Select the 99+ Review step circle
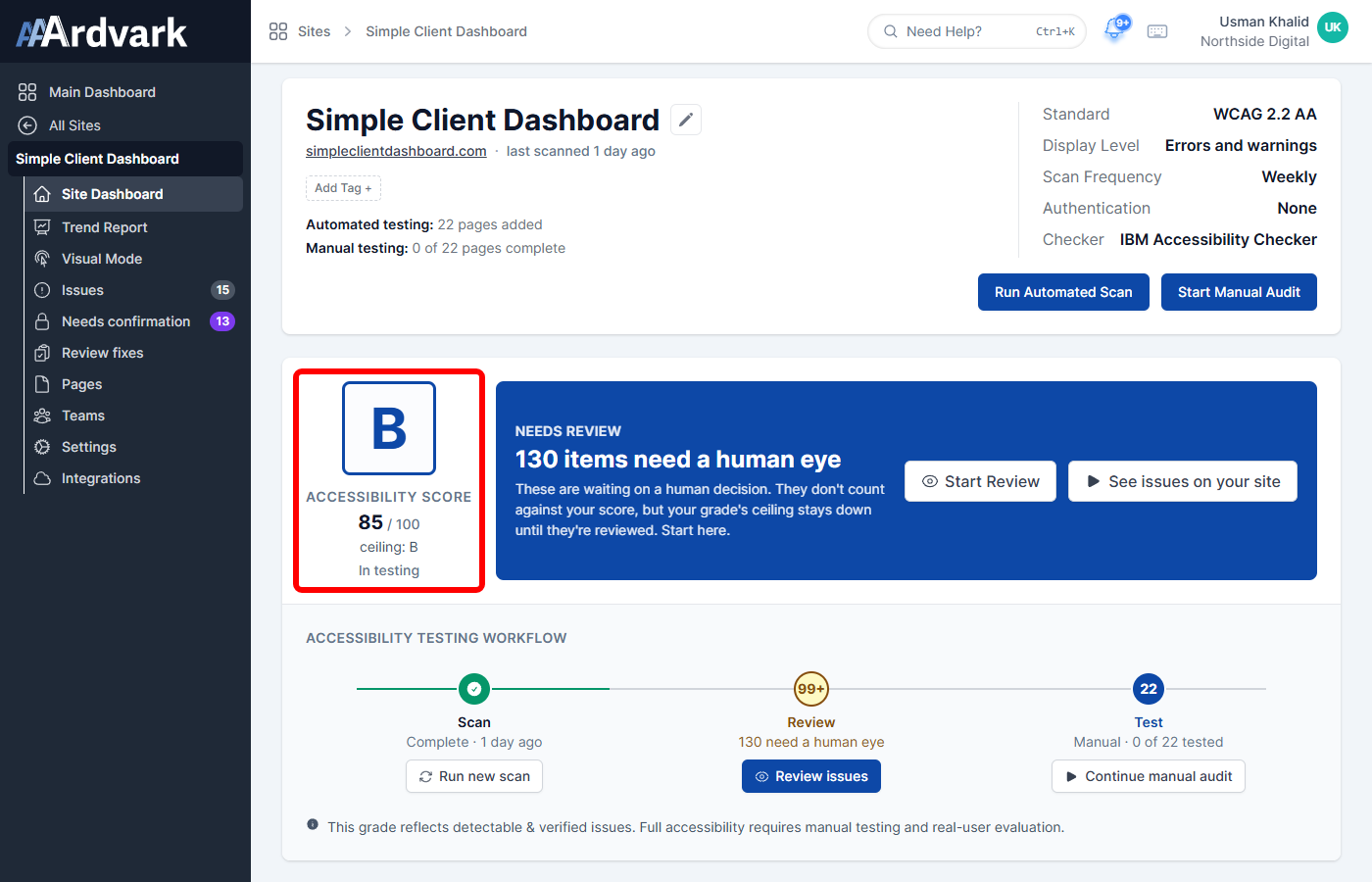The width and height of the screenshot is (1372, 882). tap(811, 689)
